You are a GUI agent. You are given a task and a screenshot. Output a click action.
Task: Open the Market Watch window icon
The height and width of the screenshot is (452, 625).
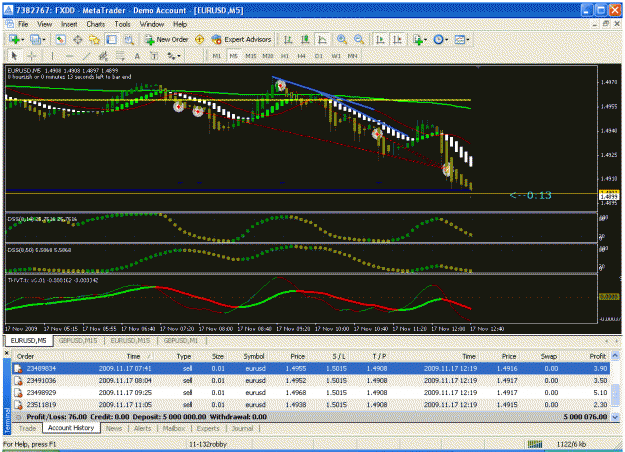[x=61, y=39]
